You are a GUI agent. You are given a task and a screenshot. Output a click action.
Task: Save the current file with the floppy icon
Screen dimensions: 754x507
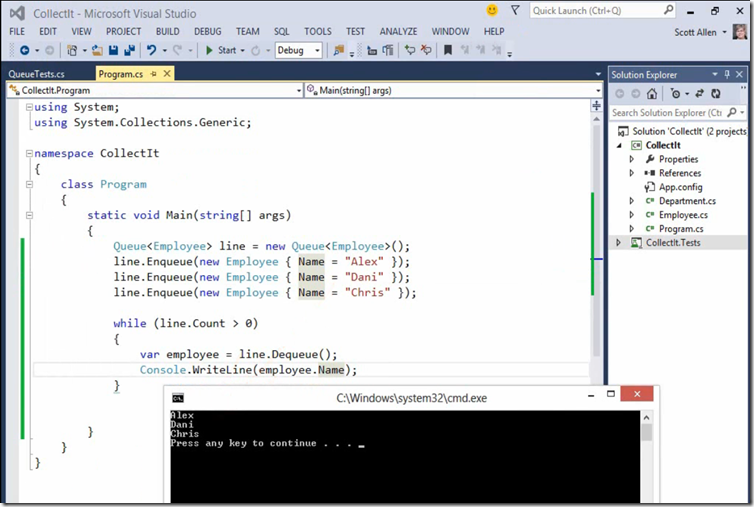pyautogui.click(x=113, y=50)
